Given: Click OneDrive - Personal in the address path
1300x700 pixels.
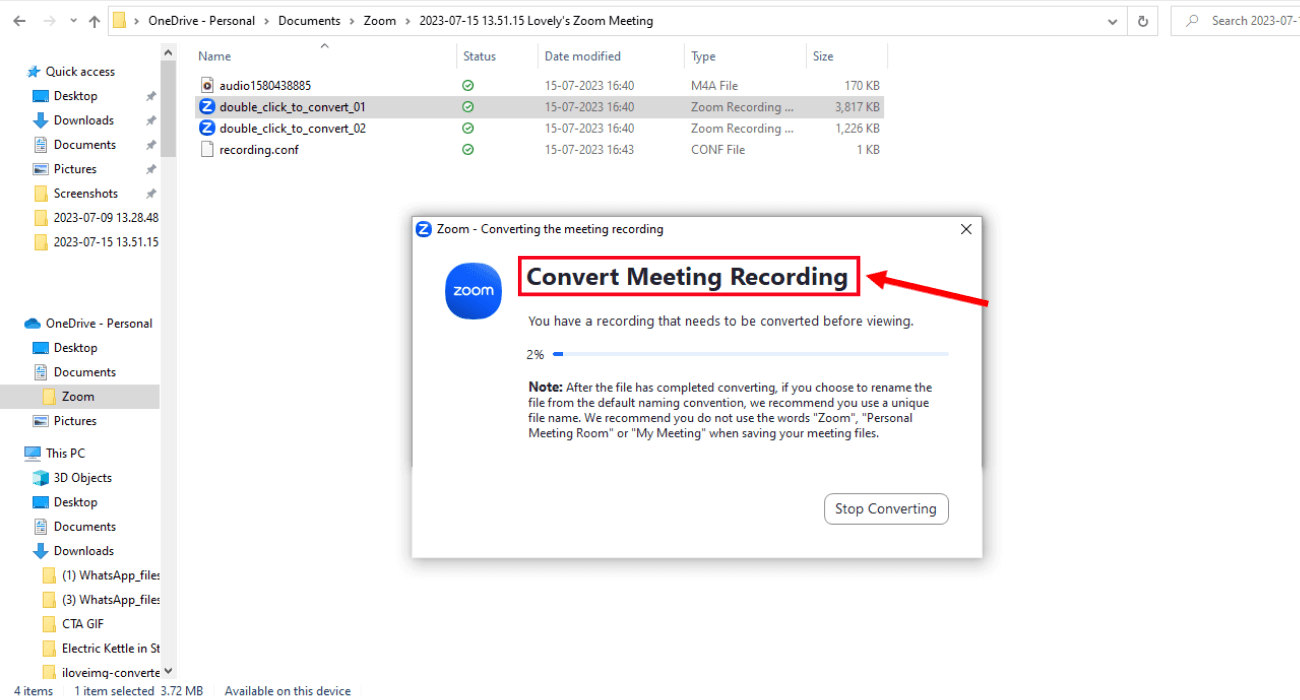Looking at the screenshot, I should pos(201,21).
